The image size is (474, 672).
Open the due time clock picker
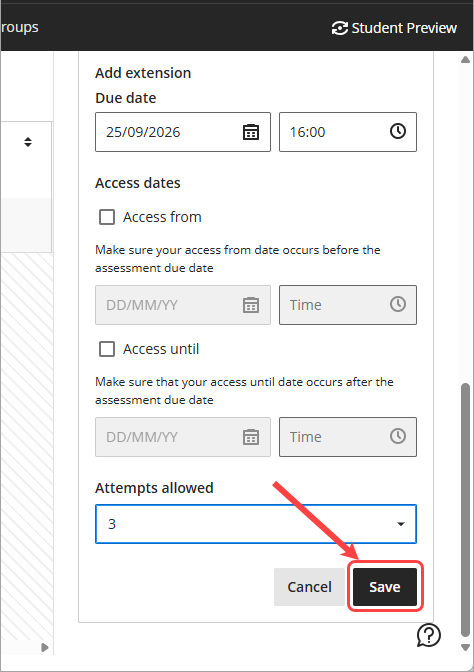398,131
